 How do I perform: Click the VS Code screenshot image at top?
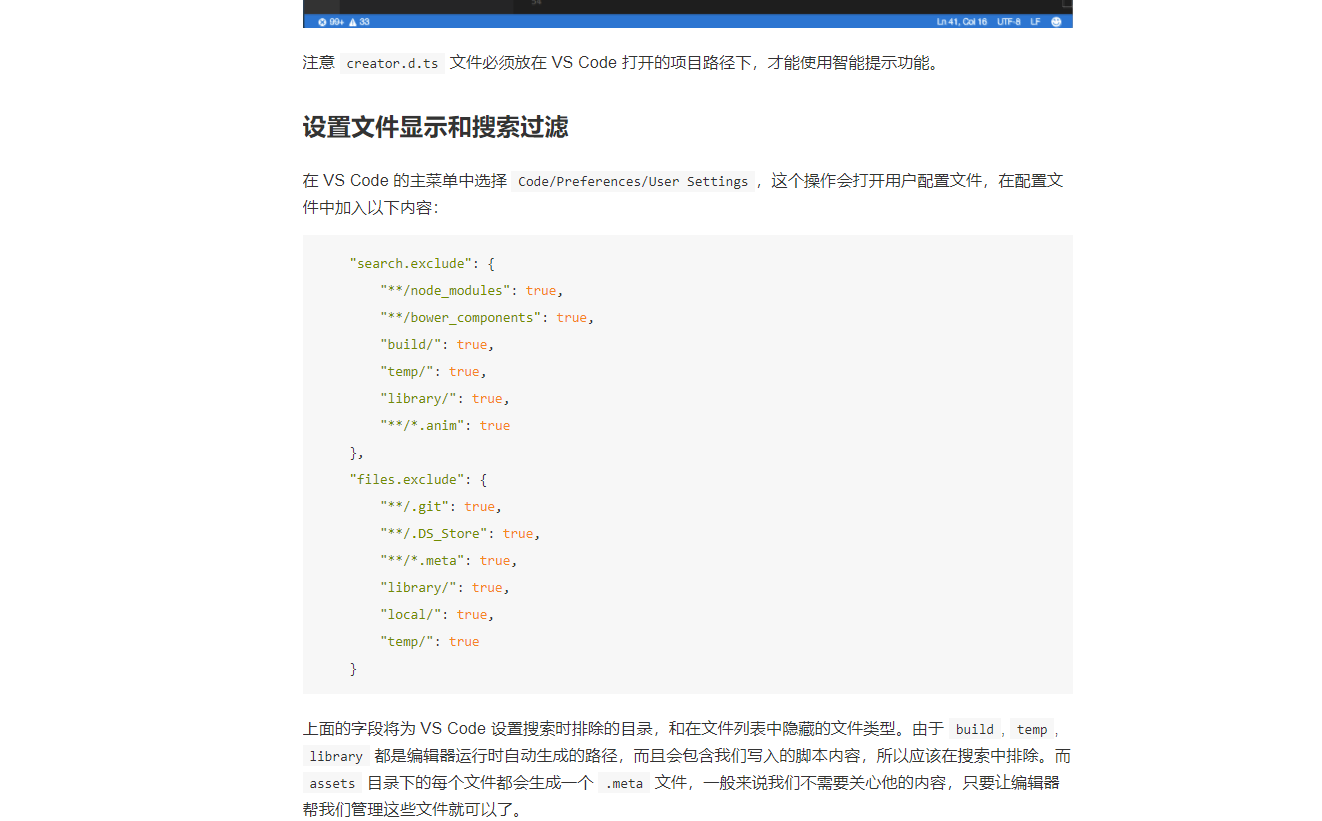click(x=688, y=14)
